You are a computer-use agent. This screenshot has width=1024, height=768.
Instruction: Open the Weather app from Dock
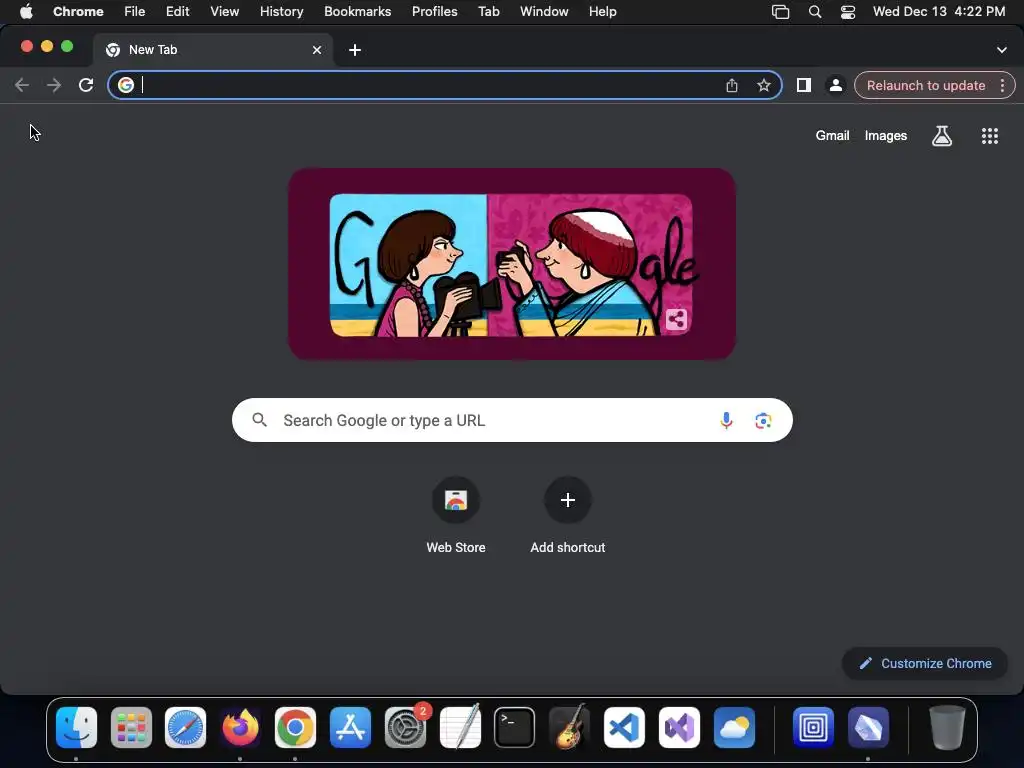[734, 727]
